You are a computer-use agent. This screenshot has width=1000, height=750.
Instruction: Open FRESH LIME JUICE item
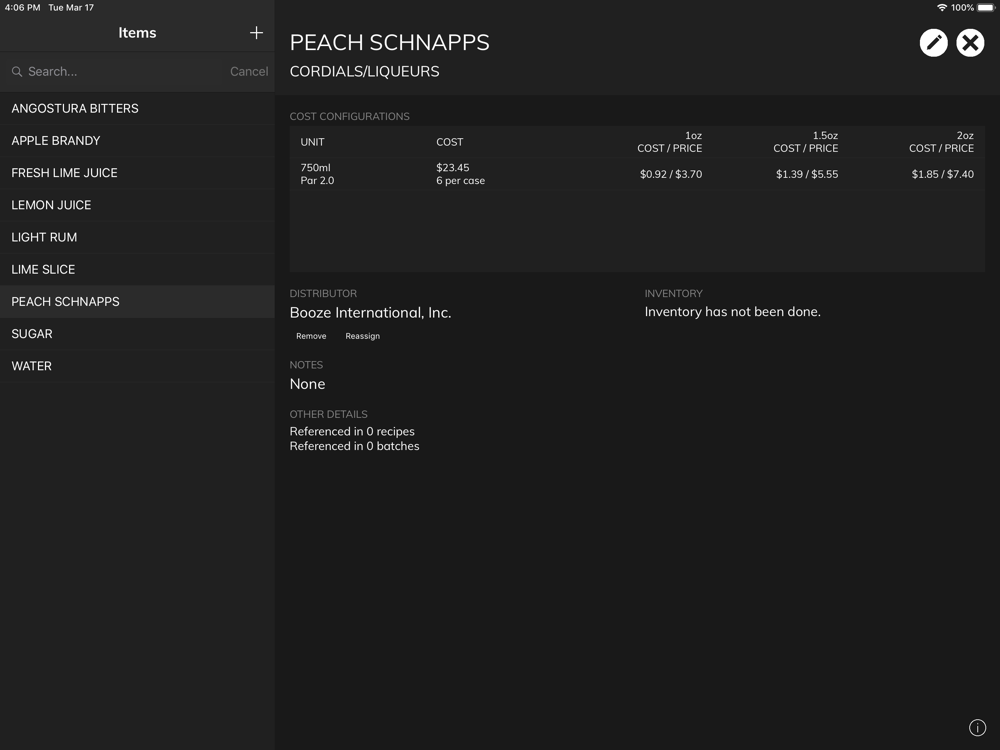click(x=137, y=173)
